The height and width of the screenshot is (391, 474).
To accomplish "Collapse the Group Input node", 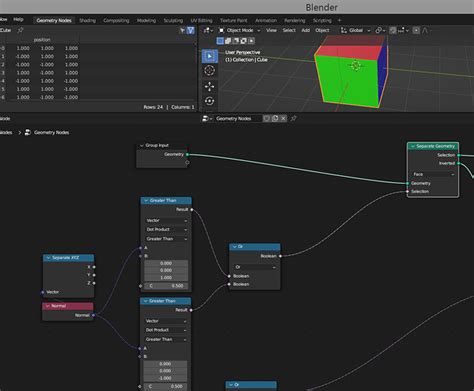I will [x=142, y=145].
